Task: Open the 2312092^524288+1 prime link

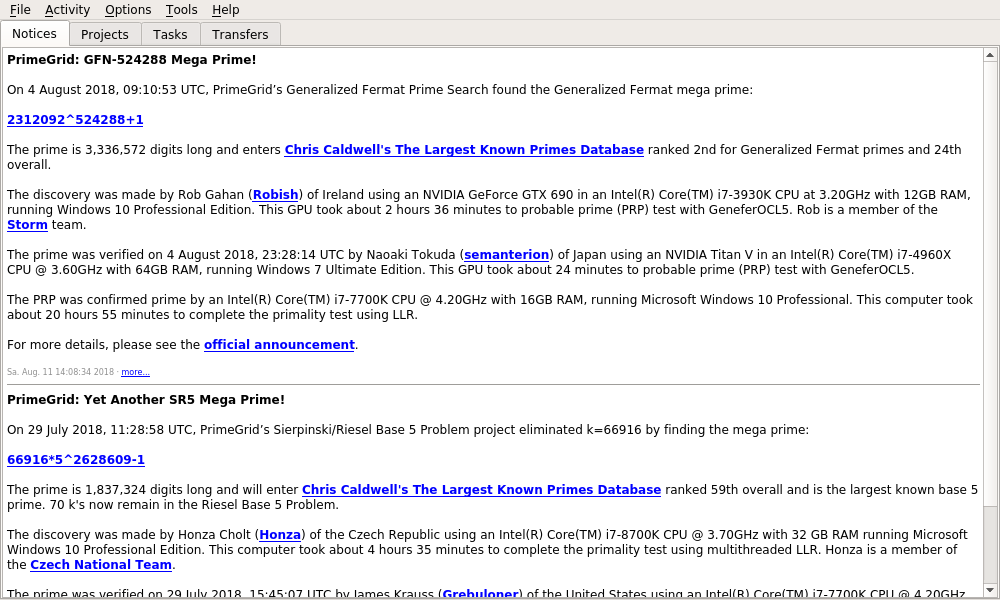Action: coord(75,120)
